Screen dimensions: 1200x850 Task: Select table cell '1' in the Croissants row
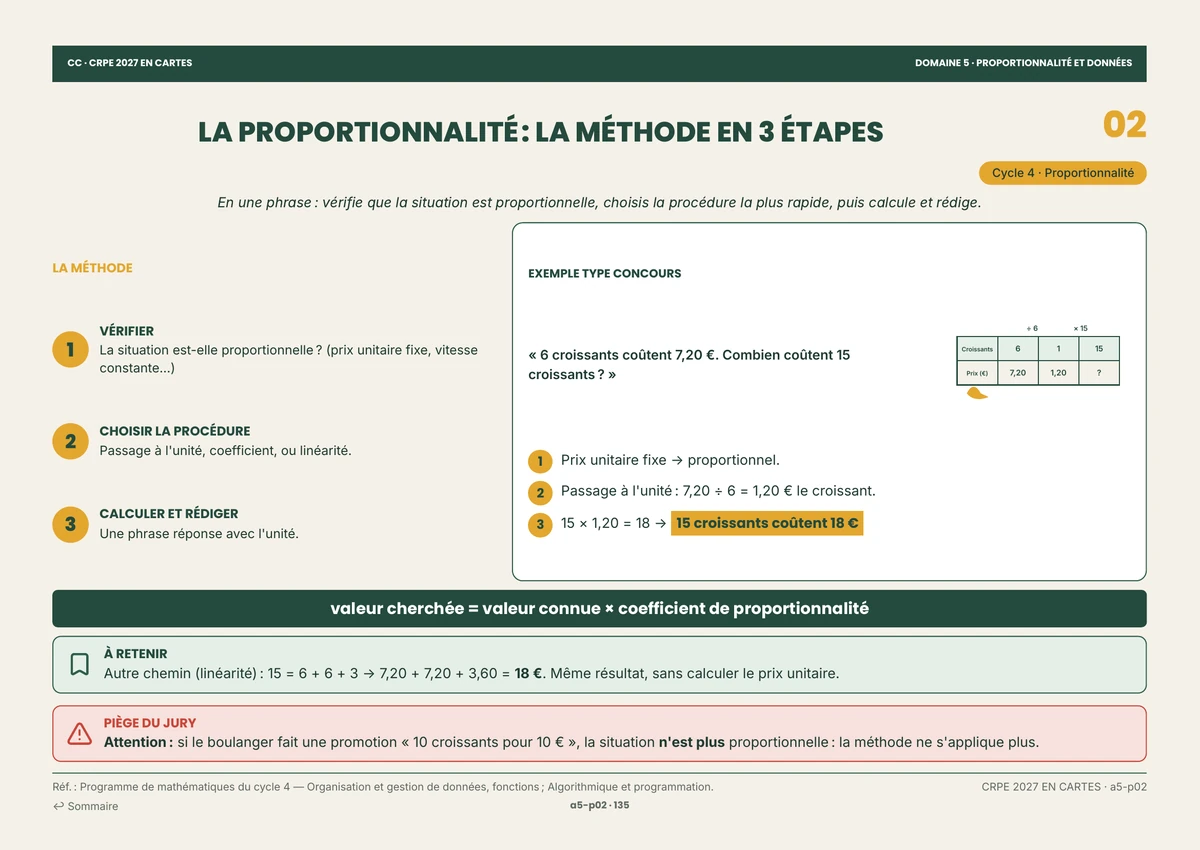[x=1058, y=349]
